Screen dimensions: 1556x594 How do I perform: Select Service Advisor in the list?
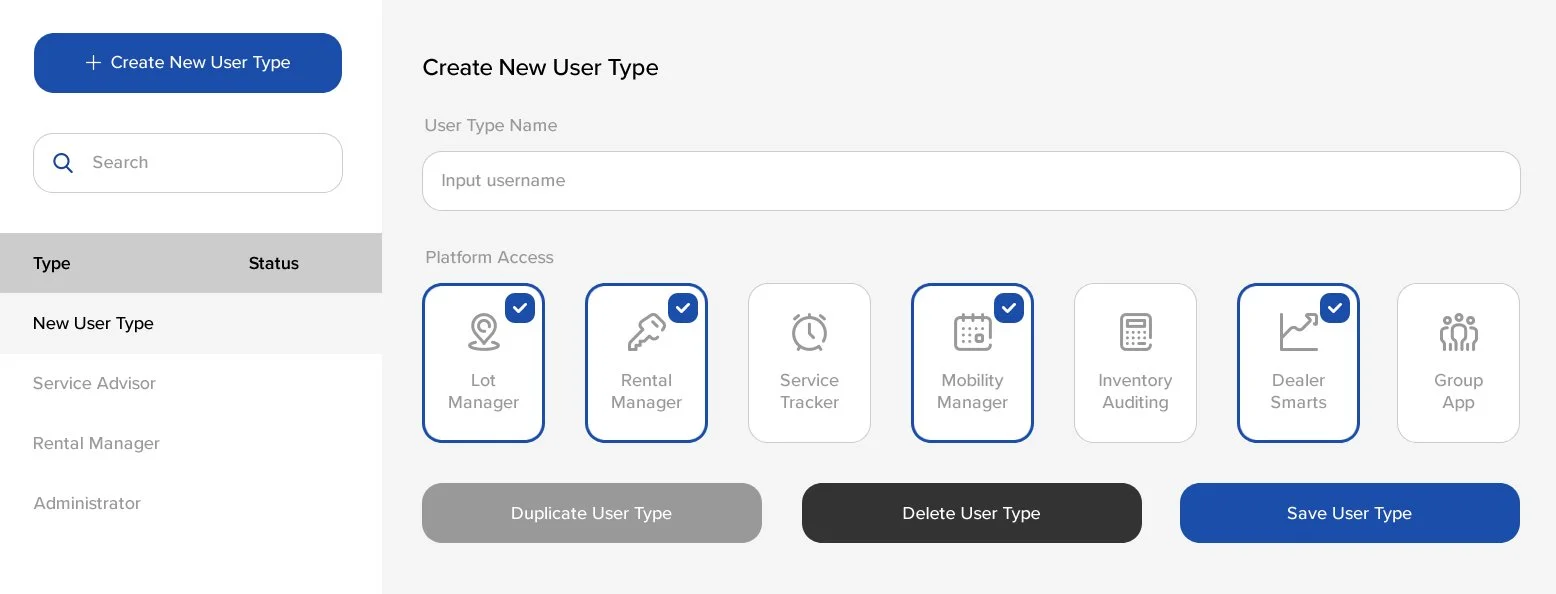(x=191, y=383)
